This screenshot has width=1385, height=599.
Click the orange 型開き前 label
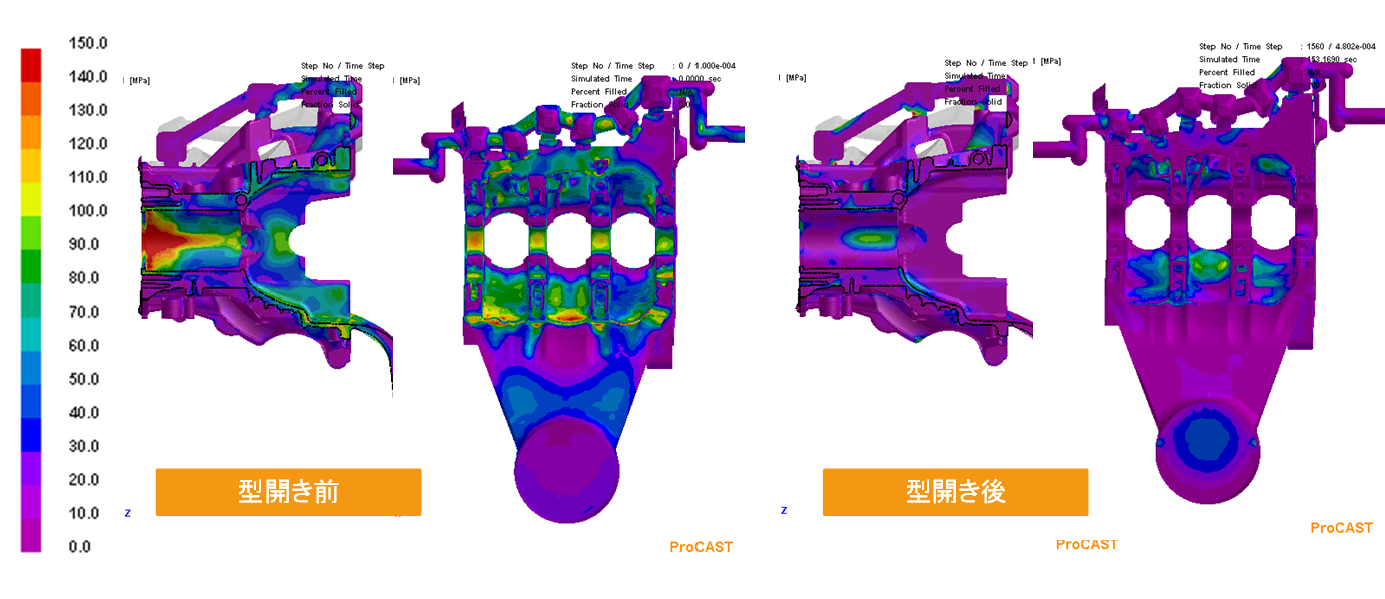(x=288, y=492)
